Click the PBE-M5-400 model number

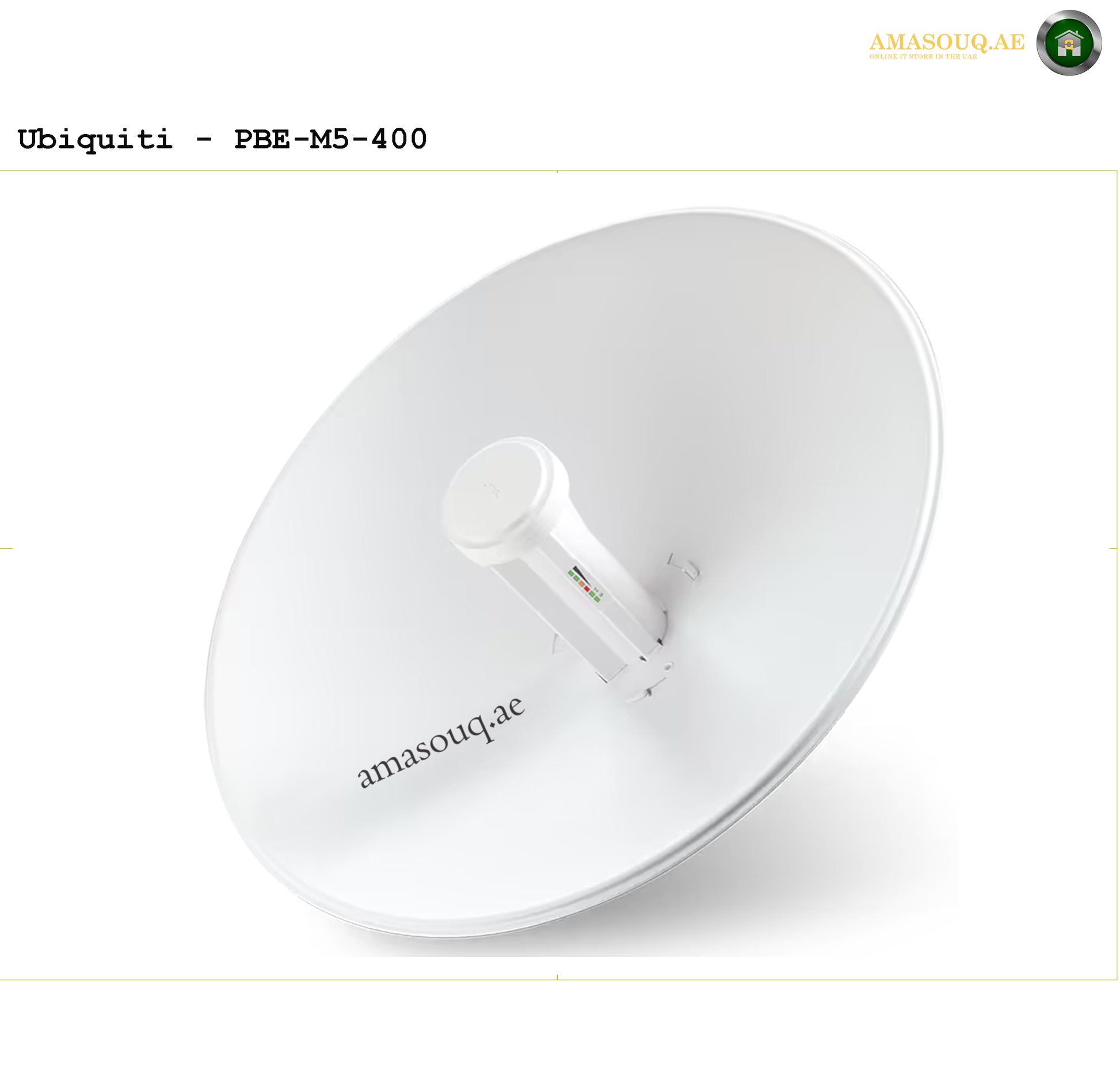pos(330,139)
